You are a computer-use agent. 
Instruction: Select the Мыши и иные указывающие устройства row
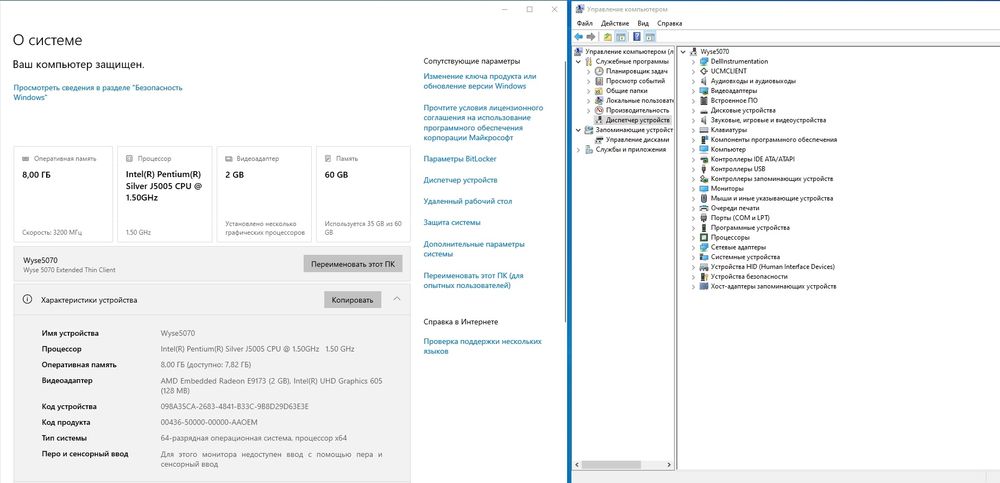[x=772, y=198]
